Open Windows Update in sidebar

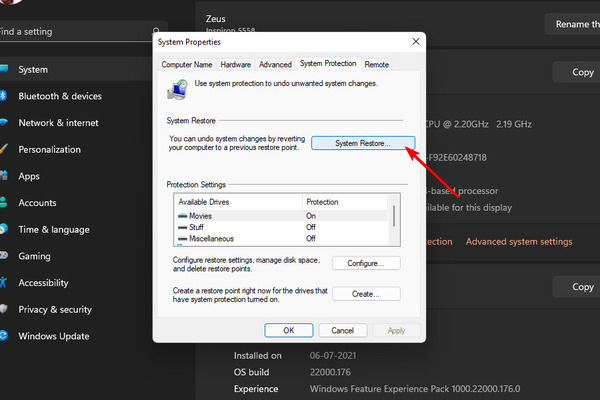[x=54, y=336]
